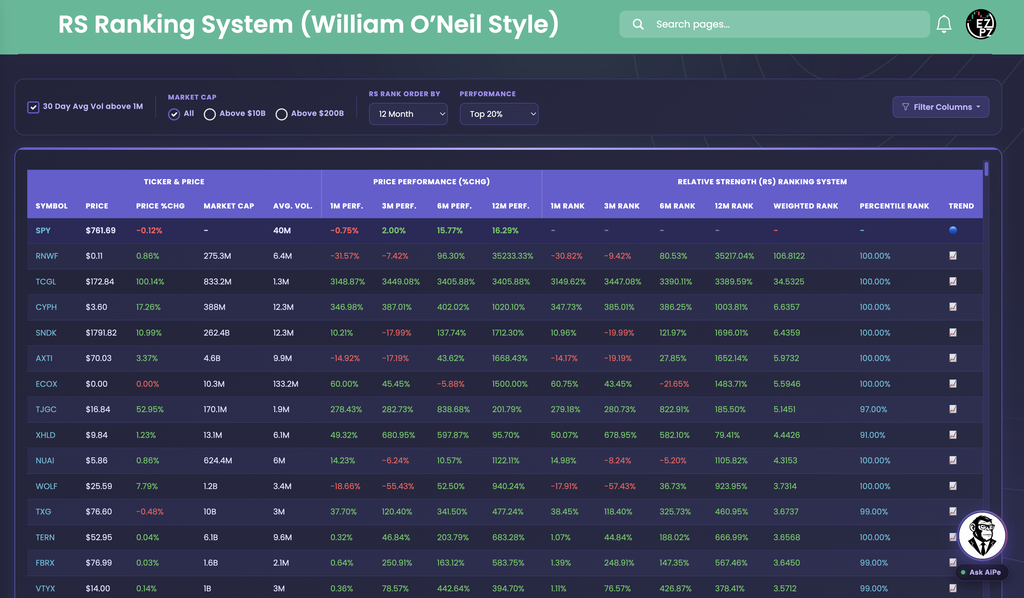Open trend chart icon for XHLD
1024x598 pixels.
click(x=953, y=435)
